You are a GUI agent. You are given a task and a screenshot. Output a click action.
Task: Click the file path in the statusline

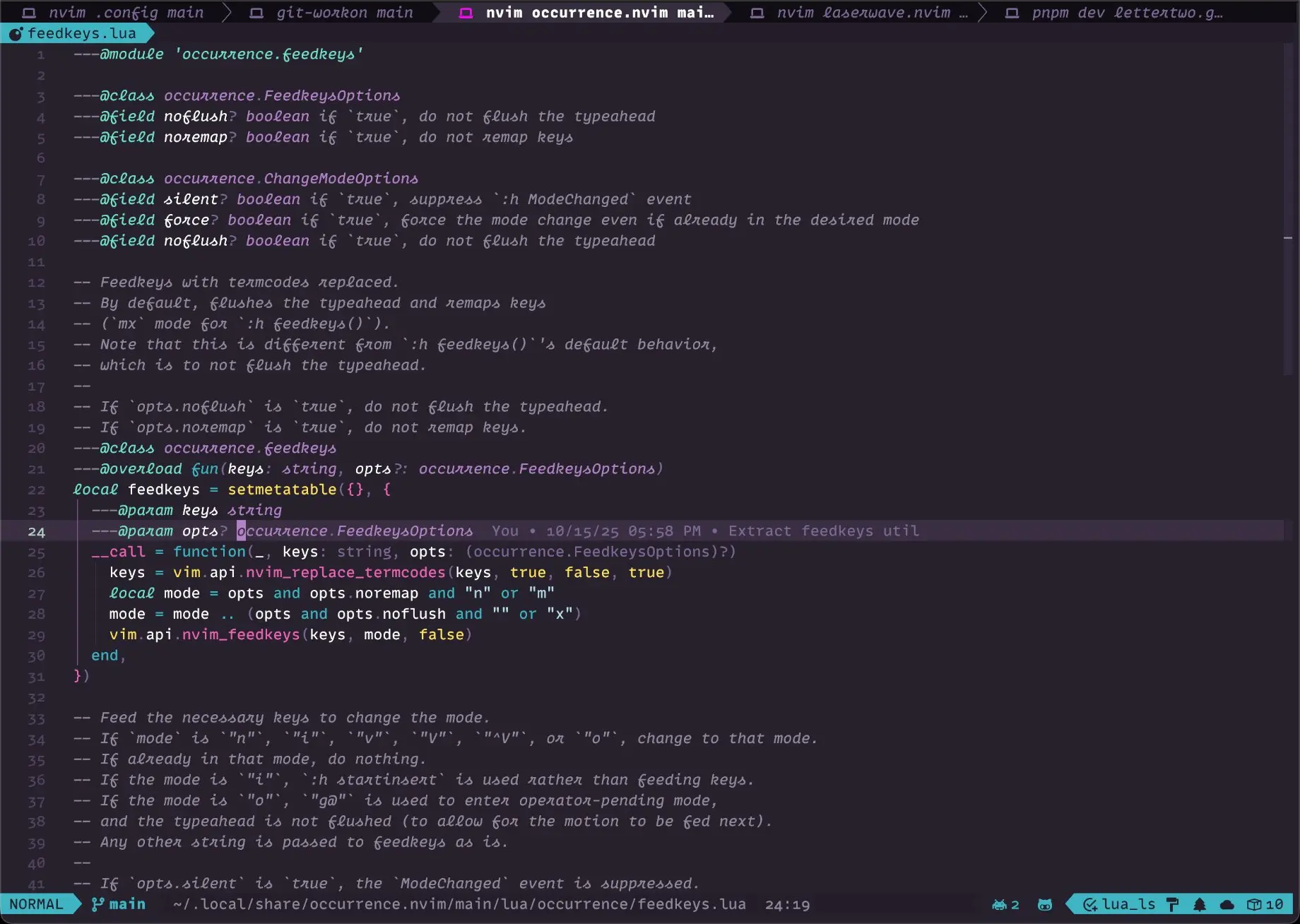pos(459,904)
